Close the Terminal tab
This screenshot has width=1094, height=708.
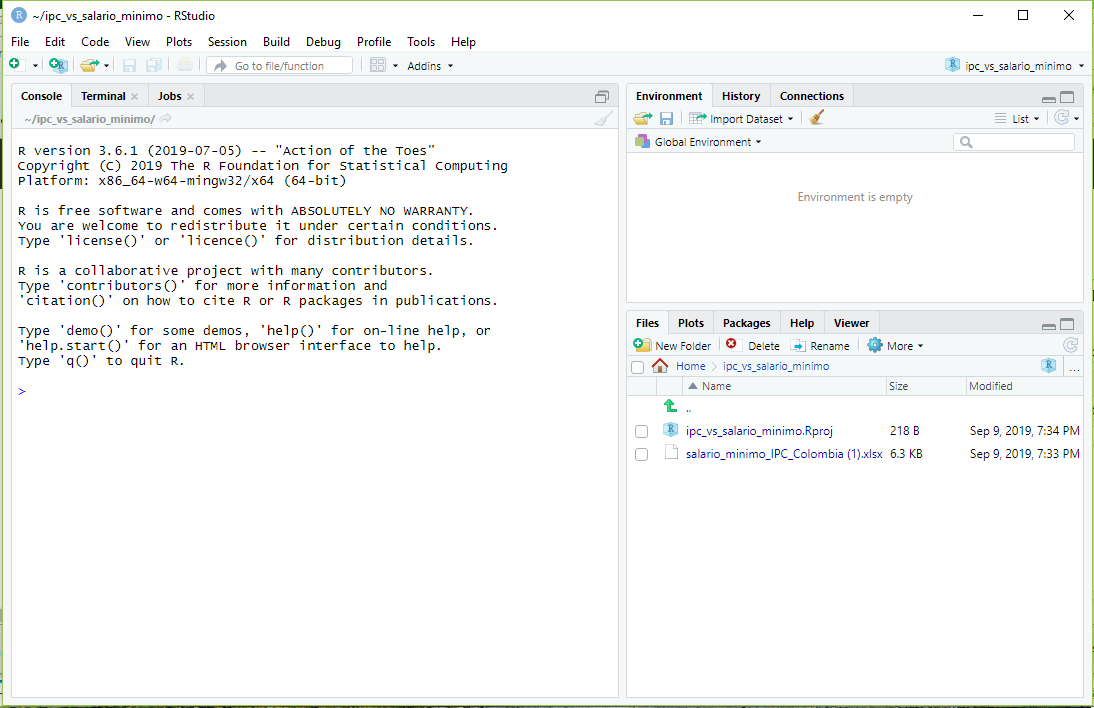pos(135,96)
